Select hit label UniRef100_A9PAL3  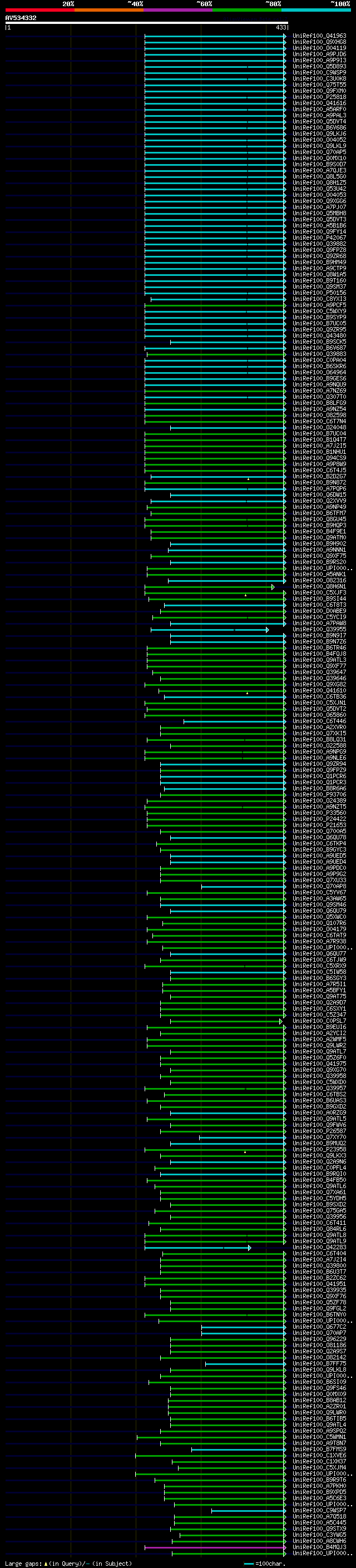point(319,115)
